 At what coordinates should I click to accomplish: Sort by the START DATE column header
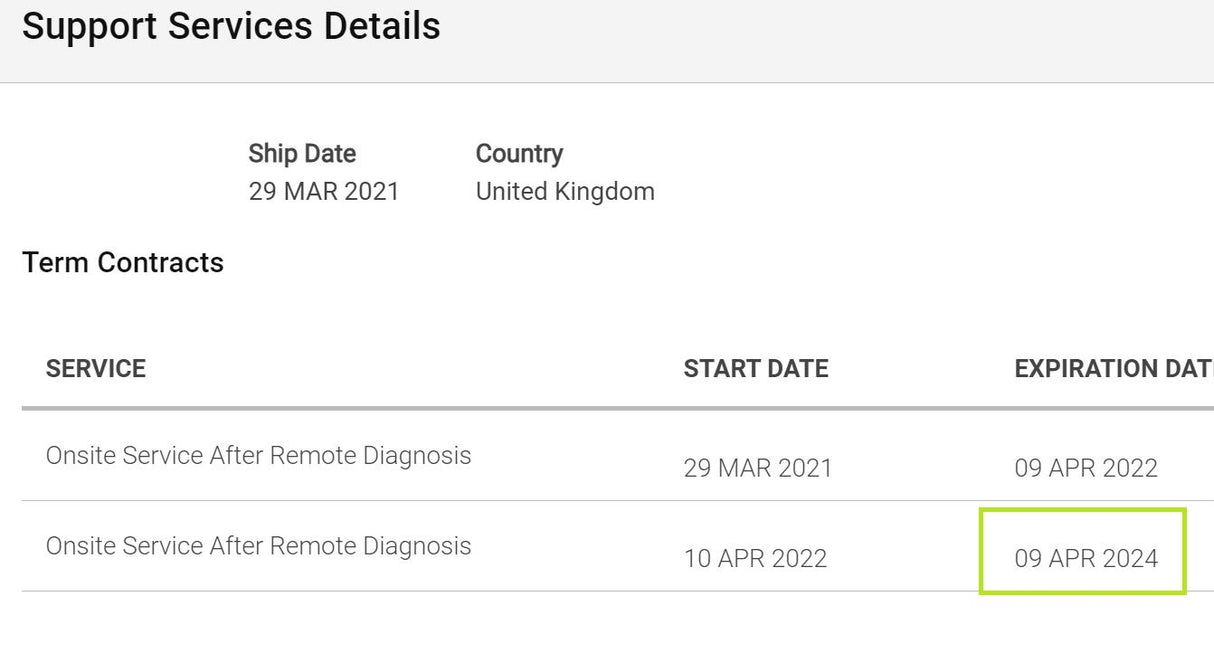756,369
